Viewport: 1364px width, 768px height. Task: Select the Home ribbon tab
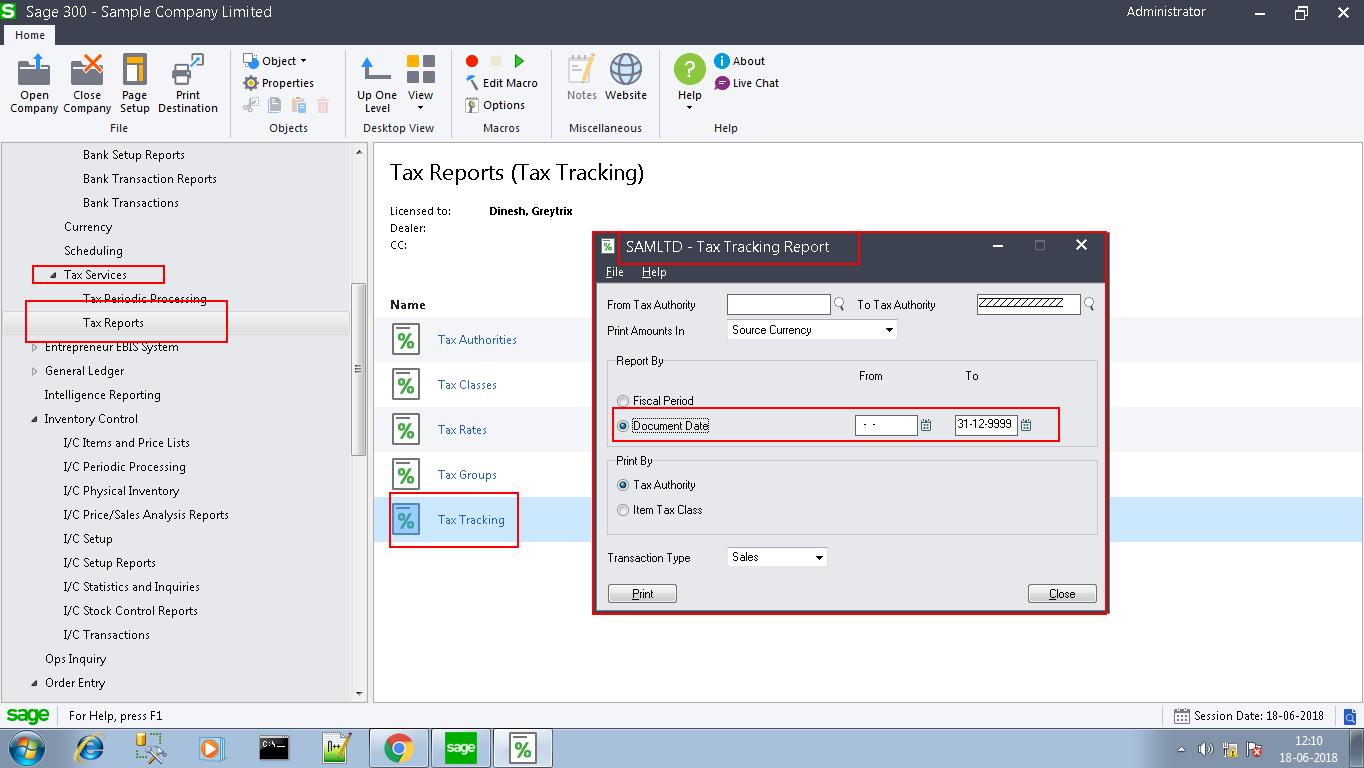pyautogui.click(x=30, y=35)
